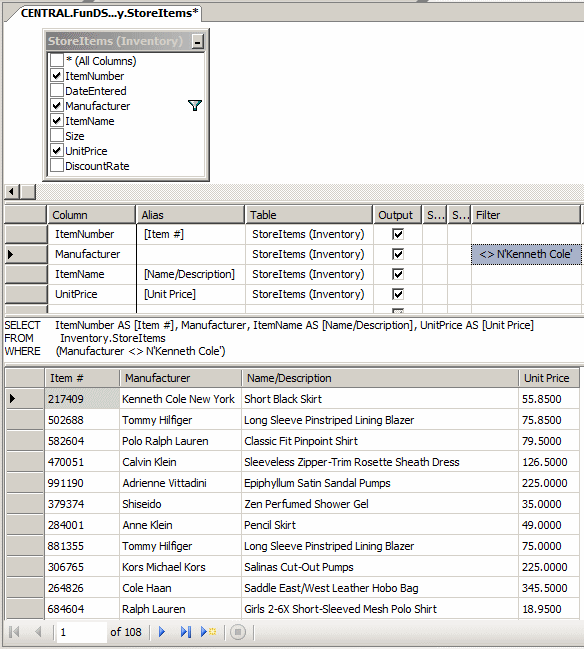The width and height of the screenshot is (584, 649).
Task: Check the All Columns checkbox
Action: pyautogui.click(x=57, y=60)
